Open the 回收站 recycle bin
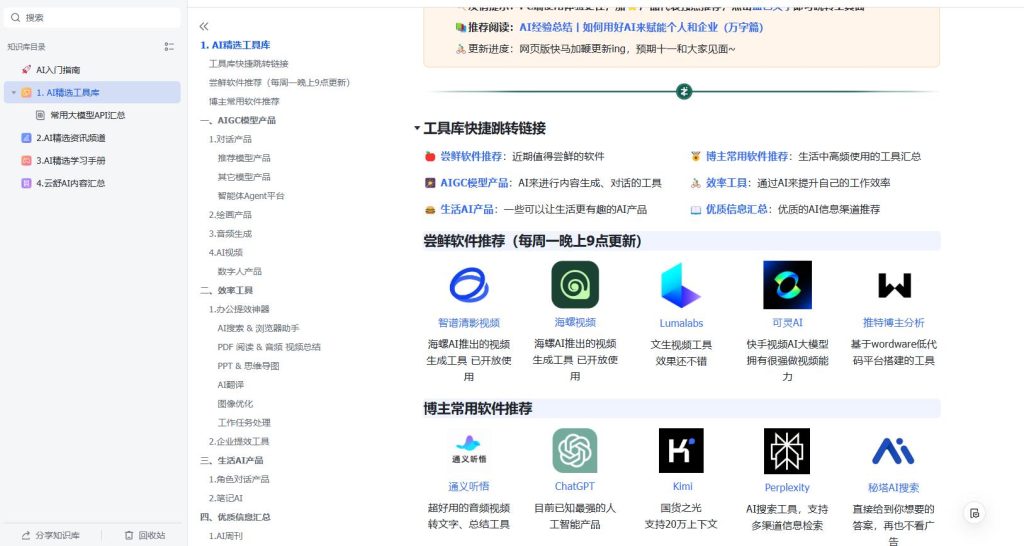 (145, 535)
